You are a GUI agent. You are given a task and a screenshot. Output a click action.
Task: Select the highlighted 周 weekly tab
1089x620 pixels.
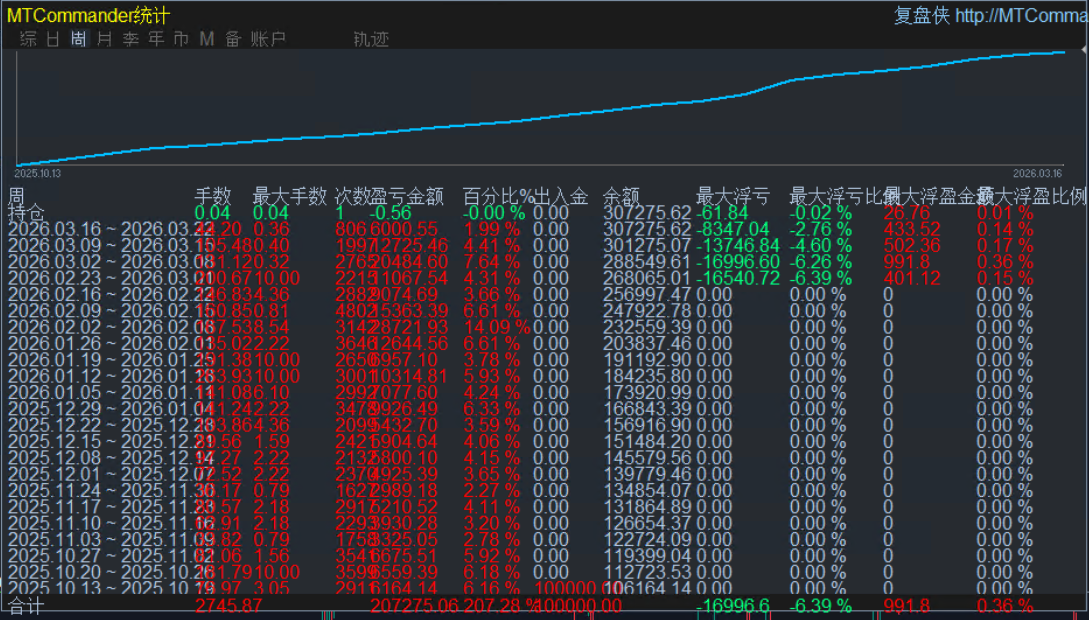(79, 39)
